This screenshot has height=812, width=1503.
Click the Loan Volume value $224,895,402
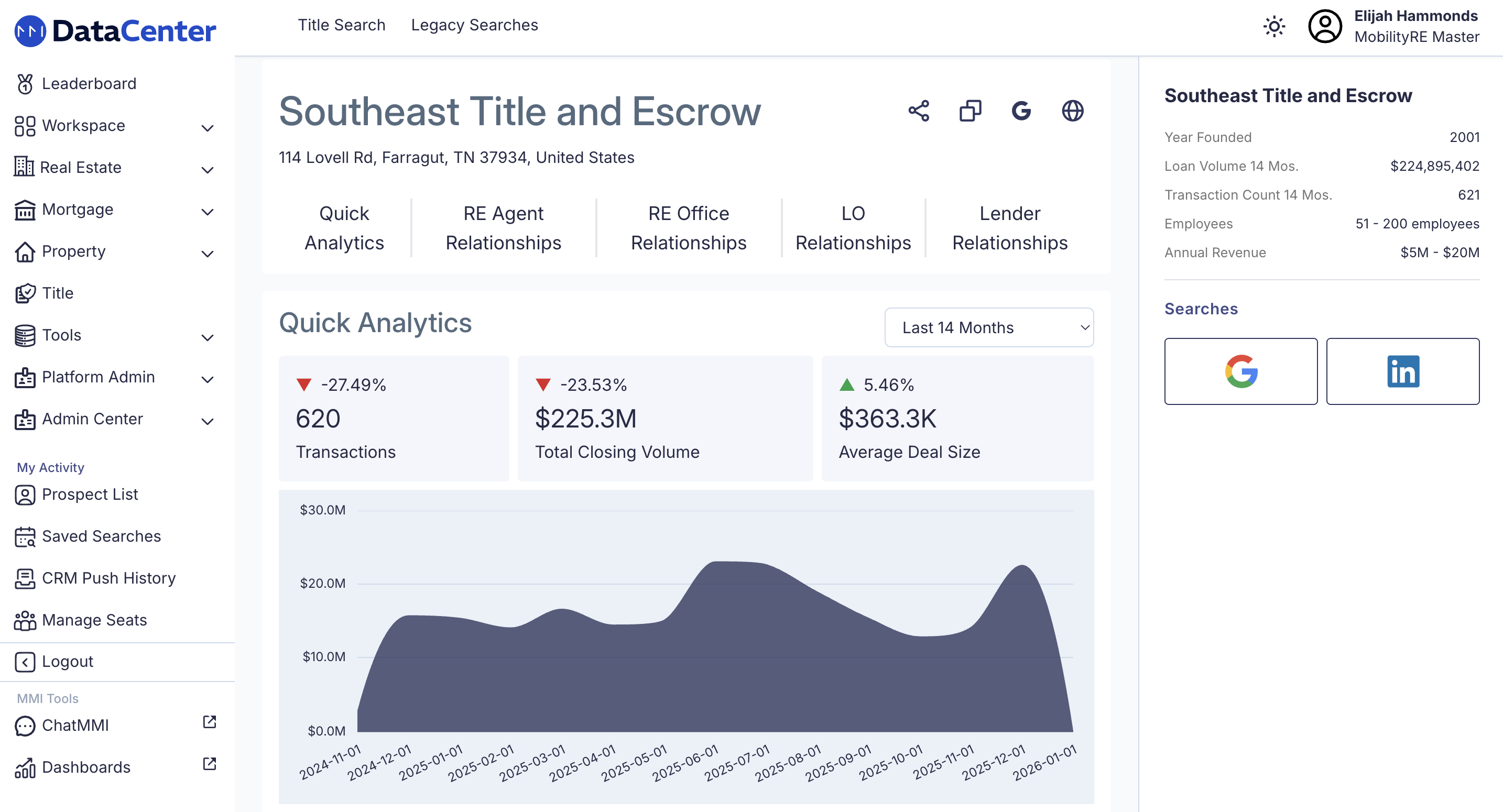tap(1435, 166)
